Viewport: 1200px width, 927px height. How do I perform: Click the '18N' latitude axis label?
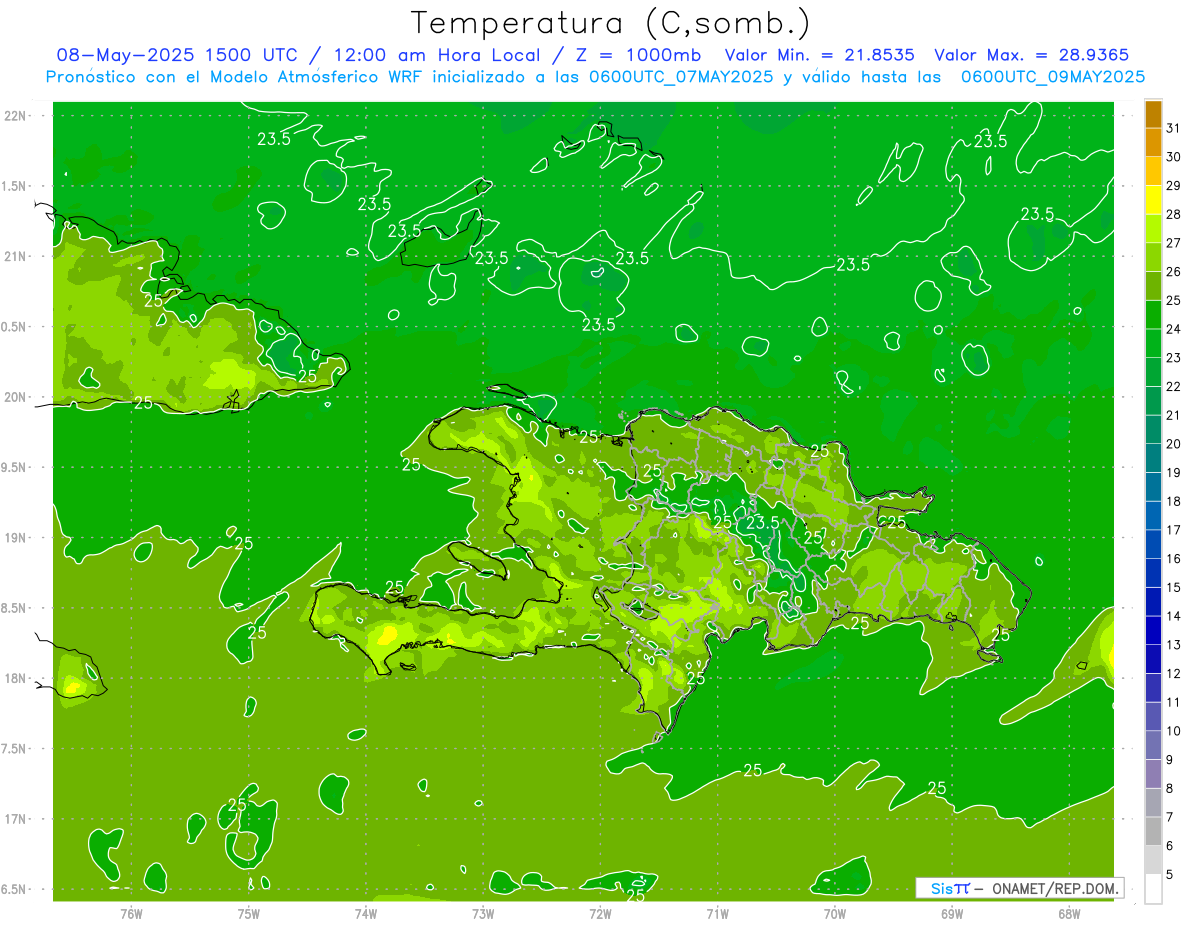(15, 678)
